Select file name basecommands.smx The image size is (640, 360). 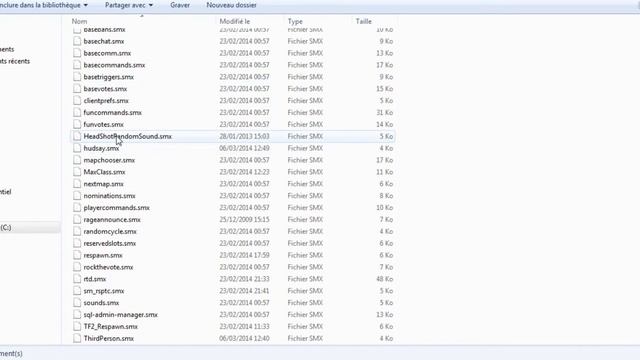(x=114, y=65)
